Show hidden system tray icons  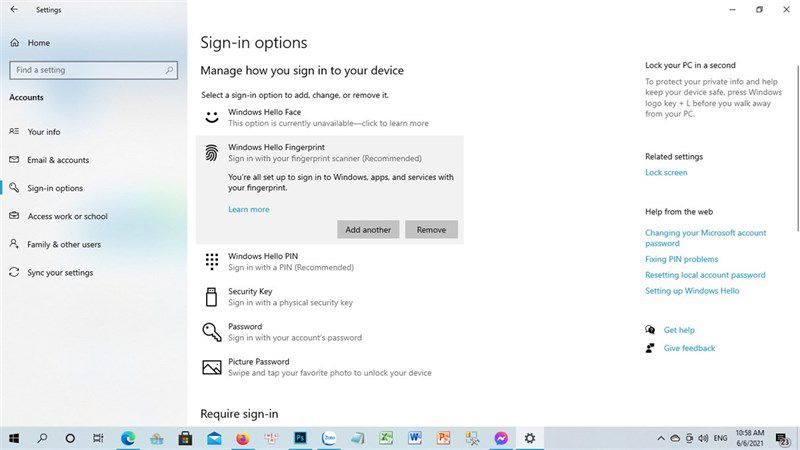(661, 438)
